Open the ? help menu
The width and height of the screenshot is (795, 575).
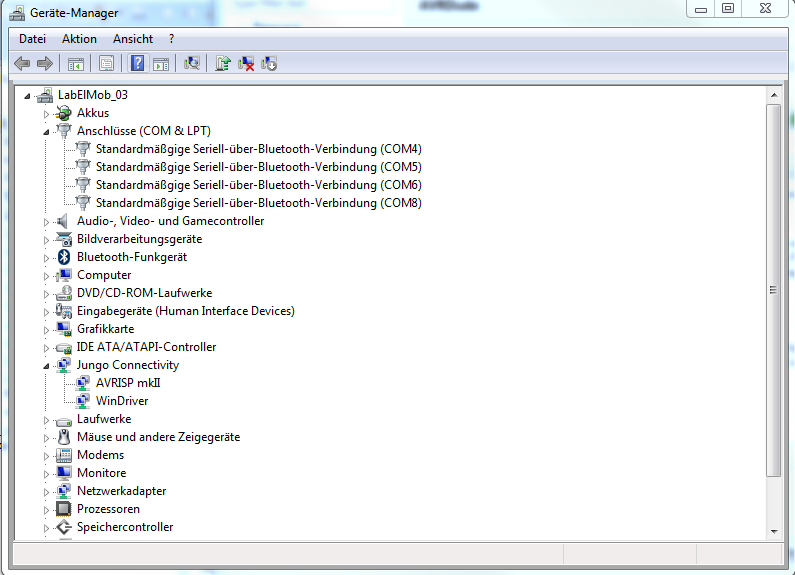[171, 39]
